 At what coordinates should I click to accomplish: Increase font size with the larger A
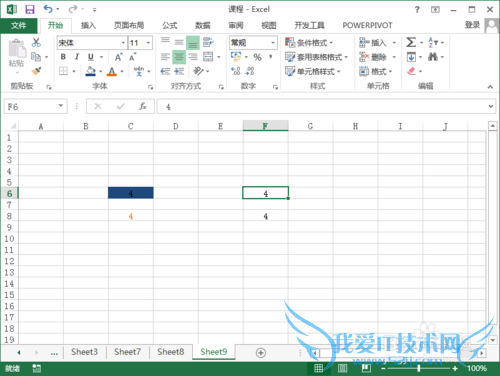(x=118, y=57)
